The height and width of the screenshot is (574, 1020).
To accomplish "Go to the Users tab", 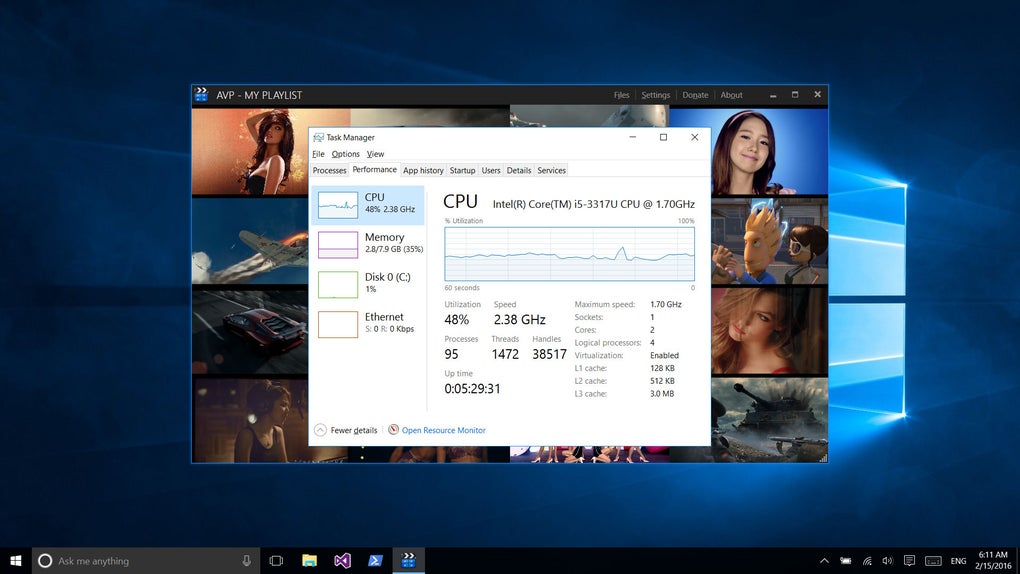I will point(491,171).
